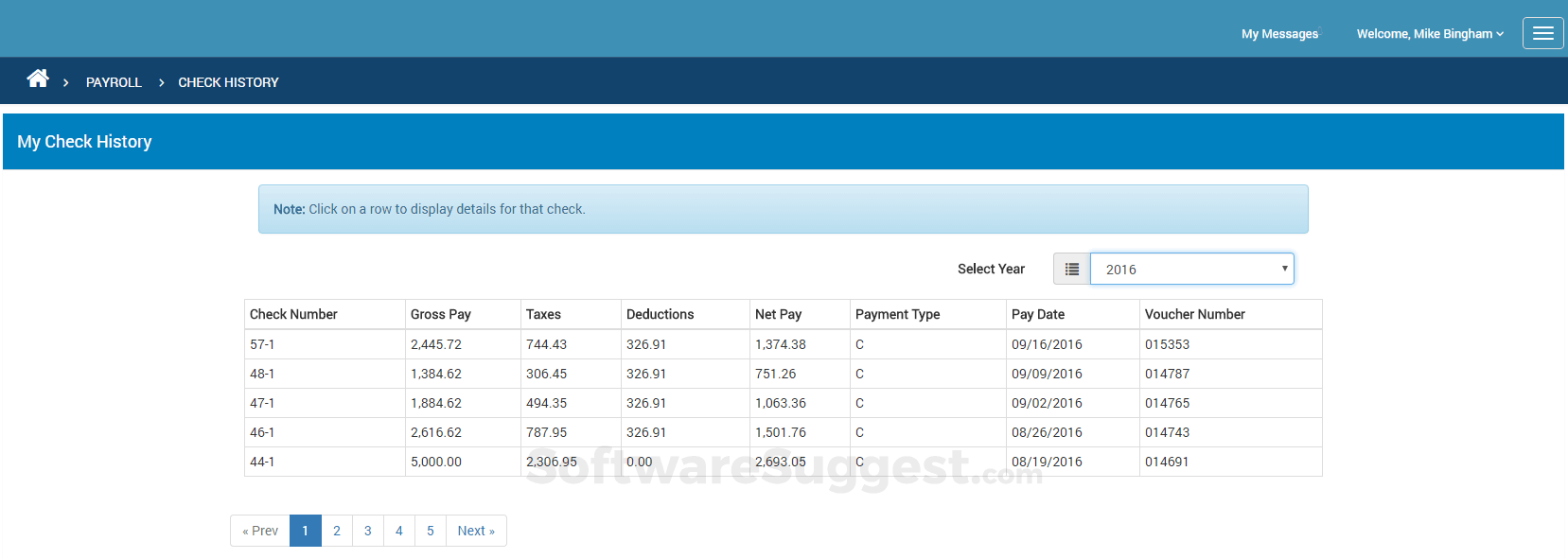1568x559 pixels.
Task: Select page 5 in pagination
Action: pos(431,531)
